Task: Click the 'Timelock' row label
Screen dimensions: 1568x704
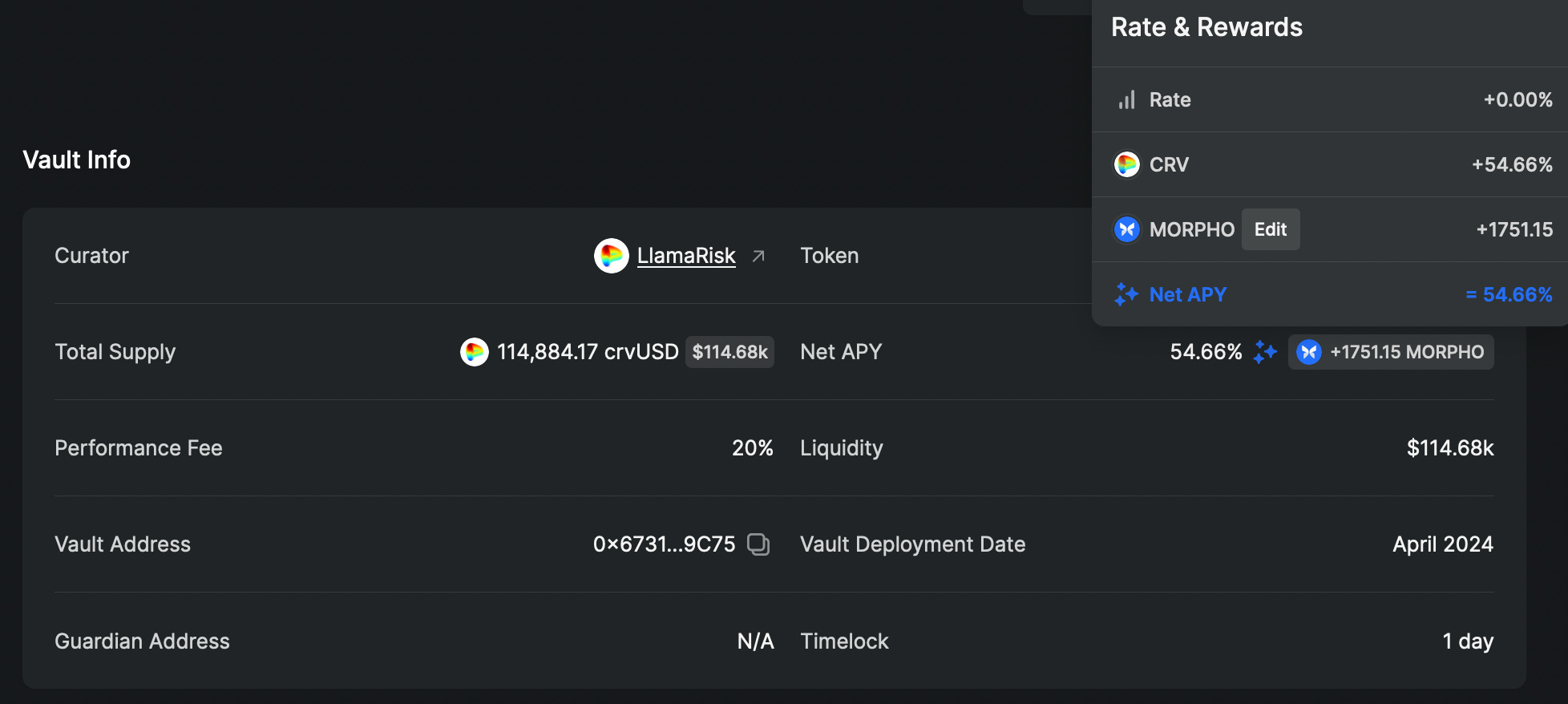Action: (844, 641)
